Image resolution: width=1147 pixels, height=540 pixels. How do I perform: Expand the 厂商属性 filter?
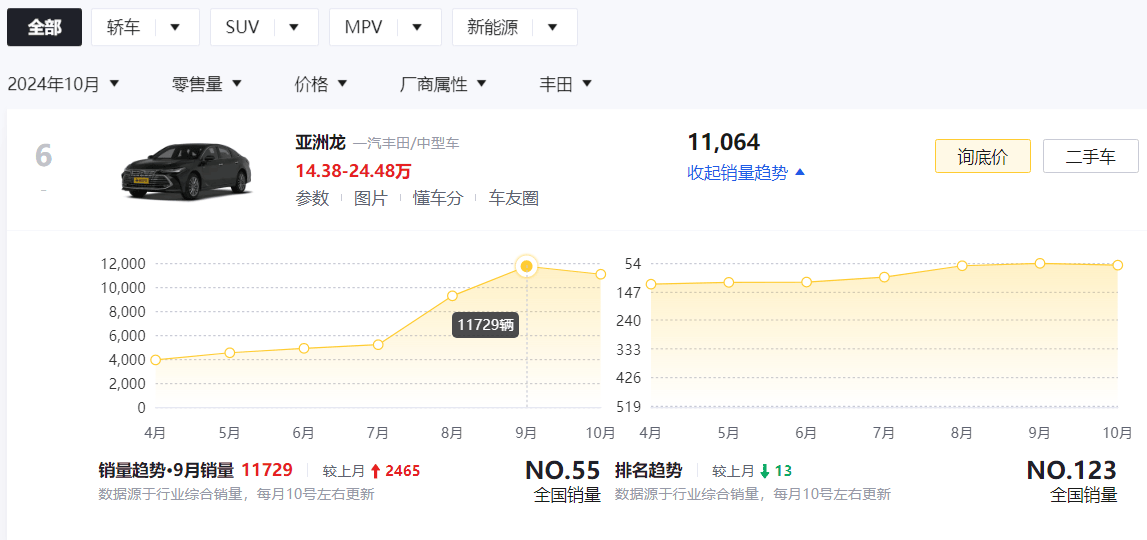click(x=443, y=84)
